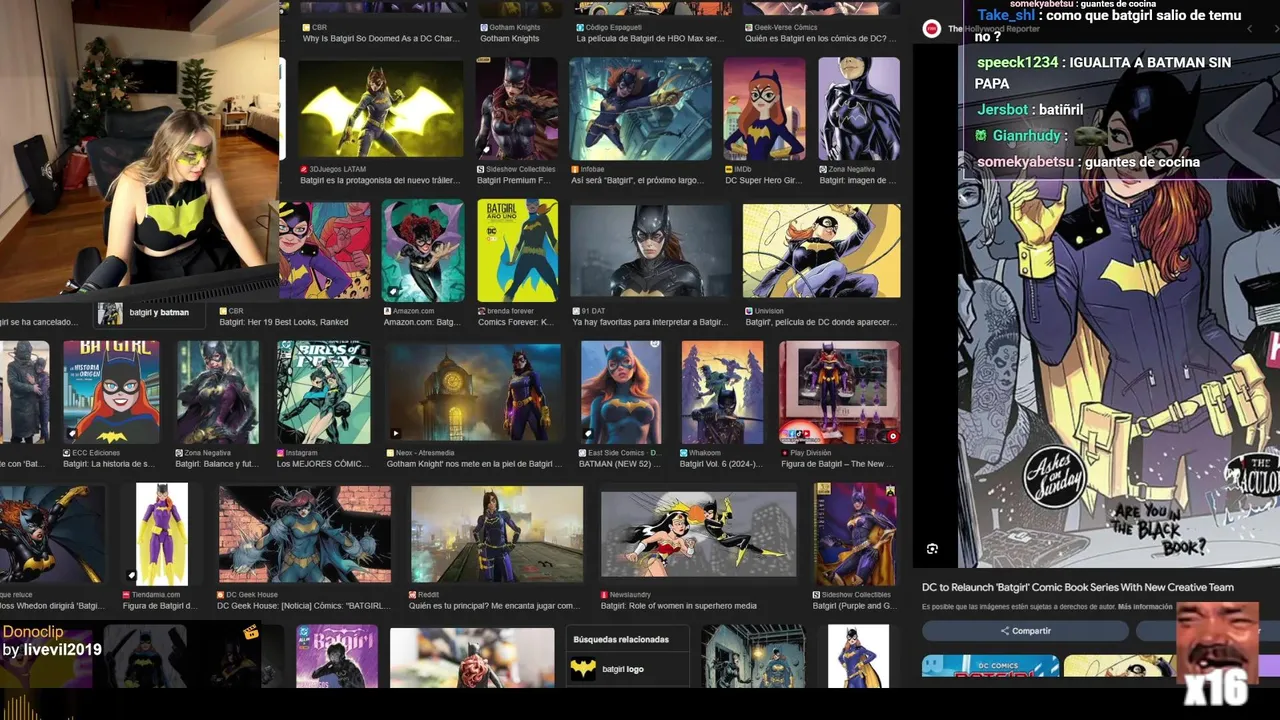Click the Univision favicon
Image resolution: width=1280 pixels, height=720 pixels.
(x=748, y=311)
